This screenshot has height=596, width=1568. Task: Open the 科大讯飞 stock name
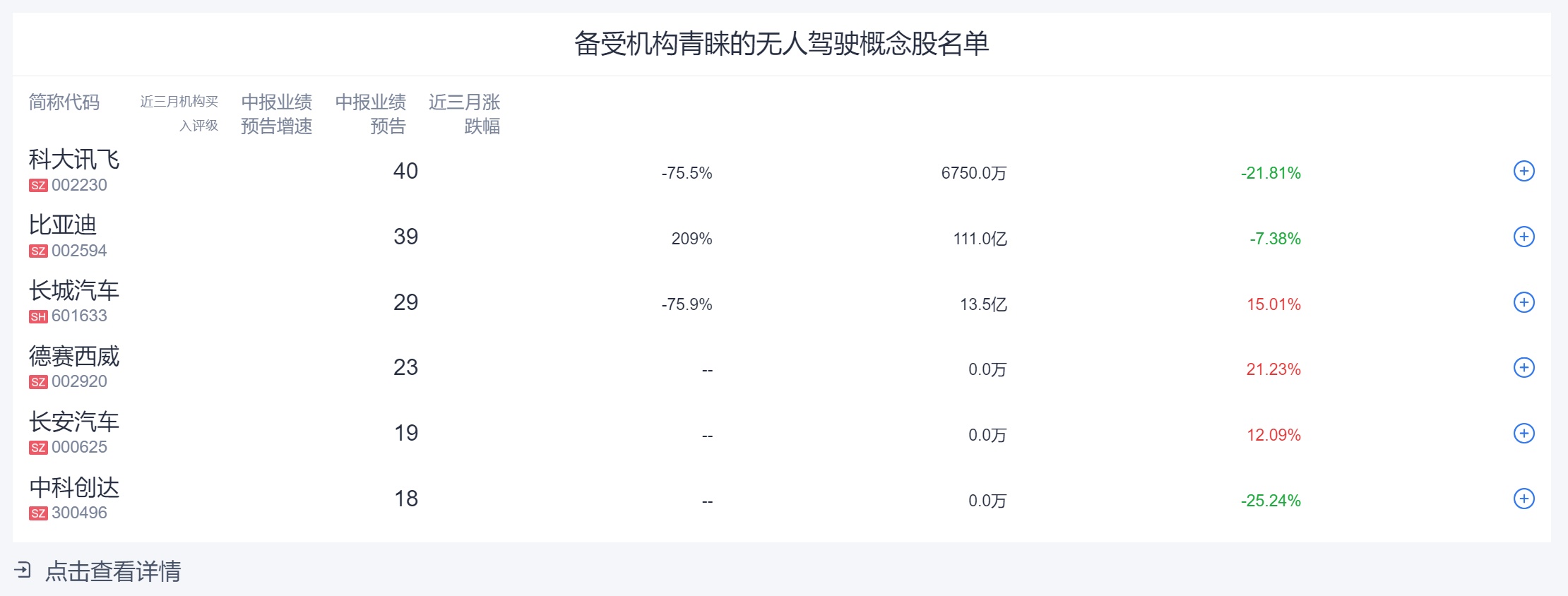[x=74, y=160]
